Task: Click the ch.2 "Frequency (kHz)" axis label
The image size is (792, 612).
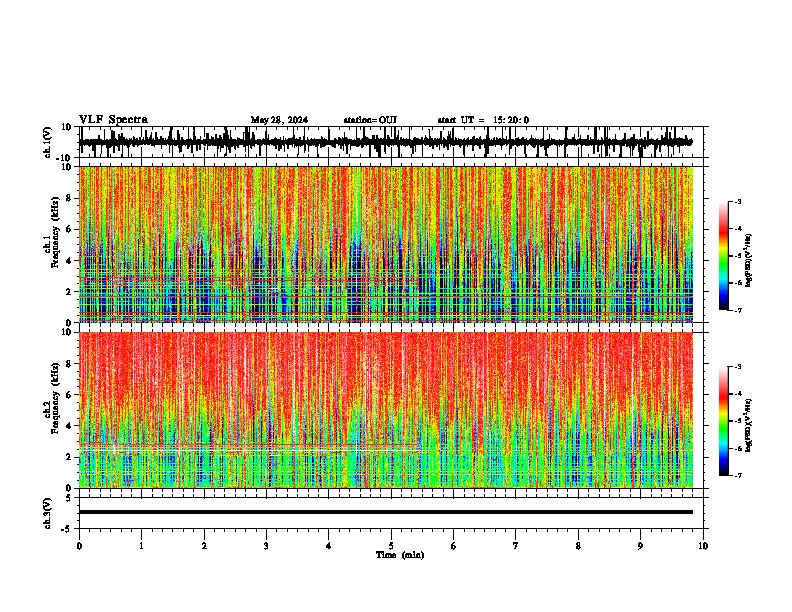Action: [x=56, y=398]
